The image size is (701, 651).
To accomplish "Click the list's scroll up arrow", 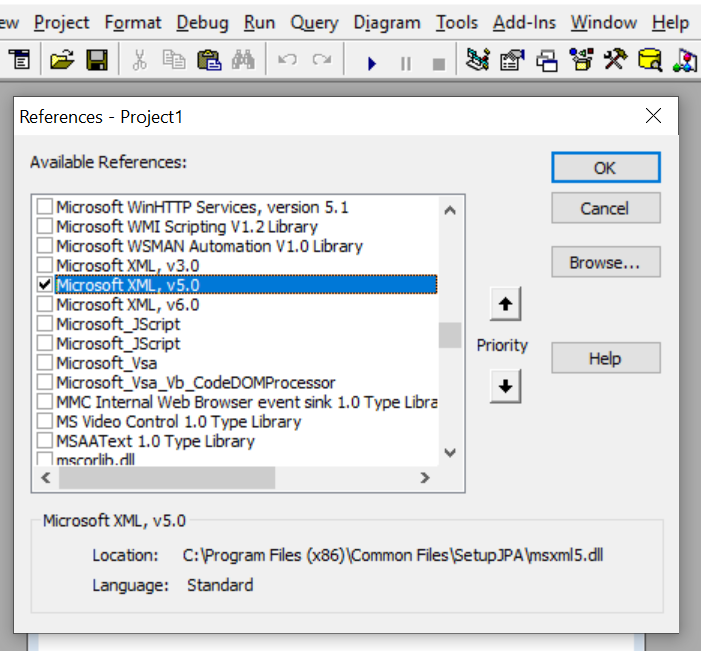I will pyautogui.click(x=450, y=210).
